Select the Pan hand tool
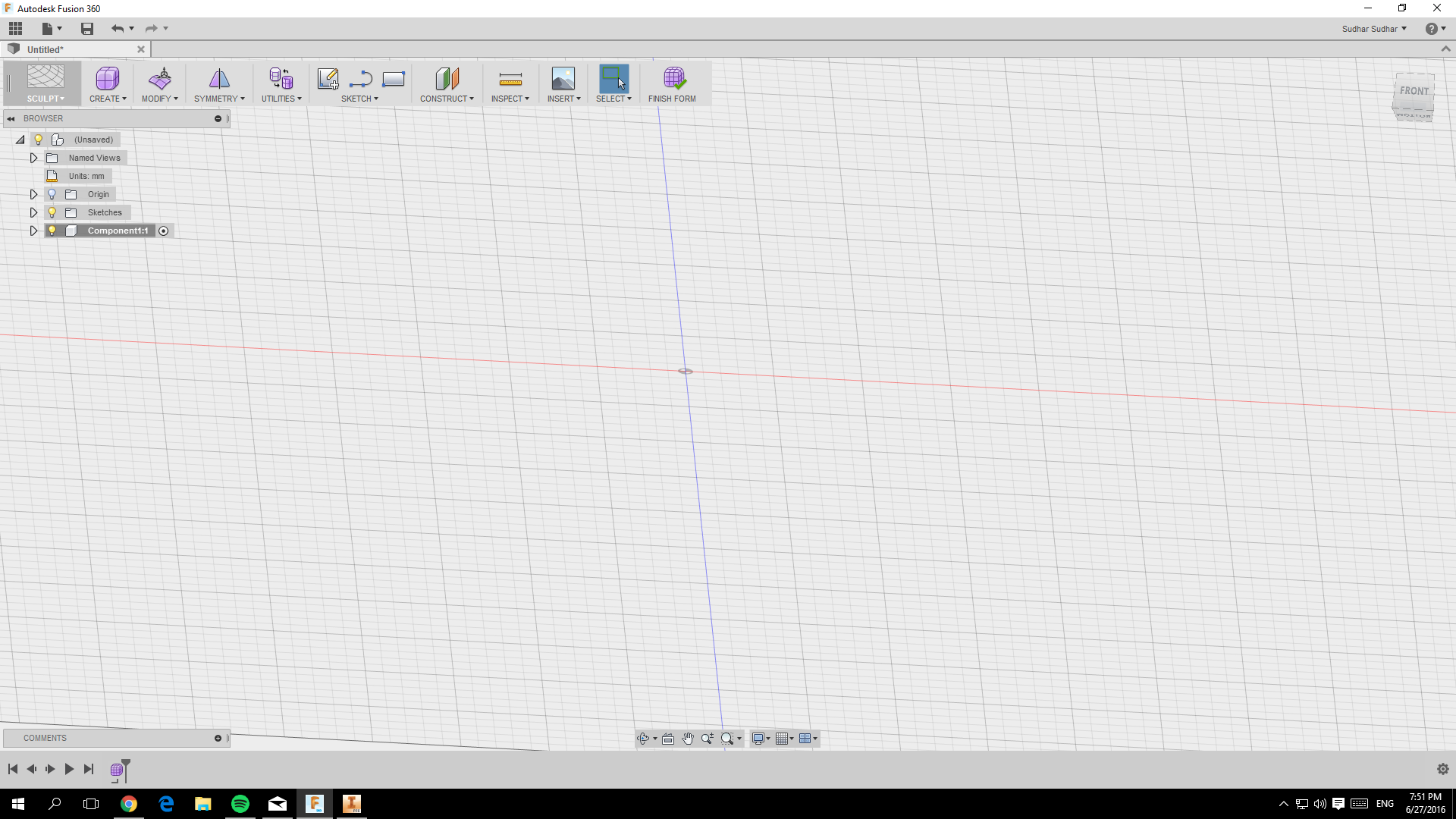 pos(688,739)
